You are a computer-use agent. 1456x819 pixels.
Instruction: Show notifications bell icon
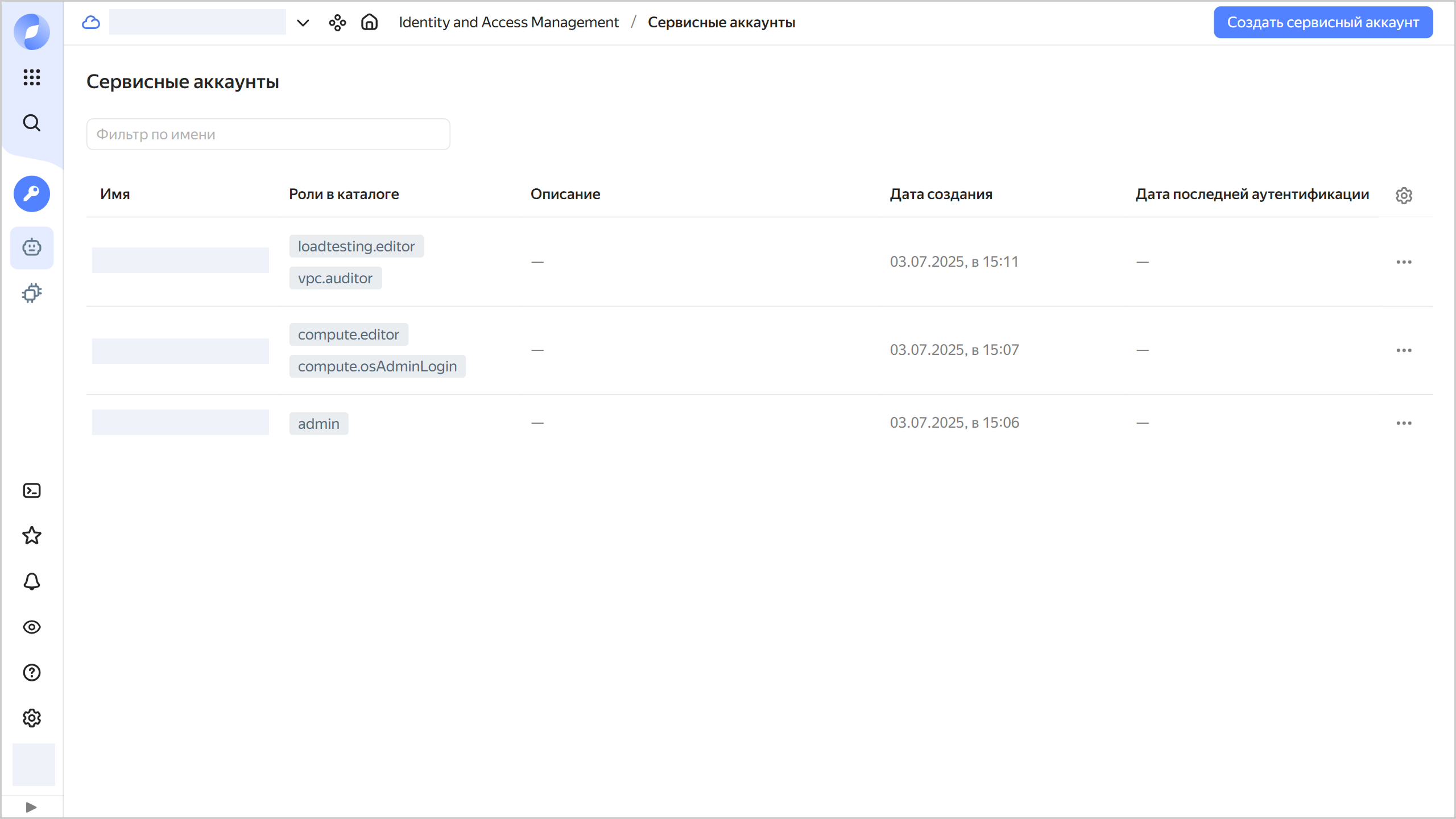(x=32, y=581)
